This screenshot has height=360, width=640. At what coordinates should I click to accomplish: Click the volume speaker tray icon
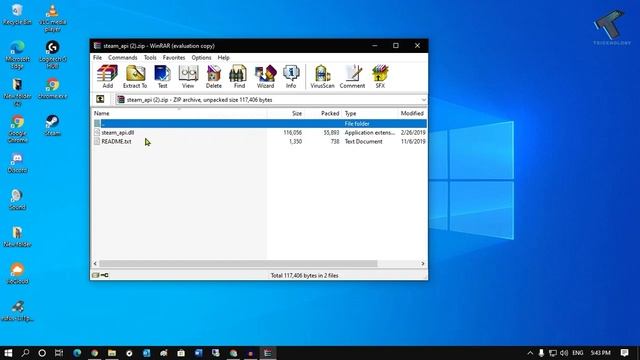[564, 353]
